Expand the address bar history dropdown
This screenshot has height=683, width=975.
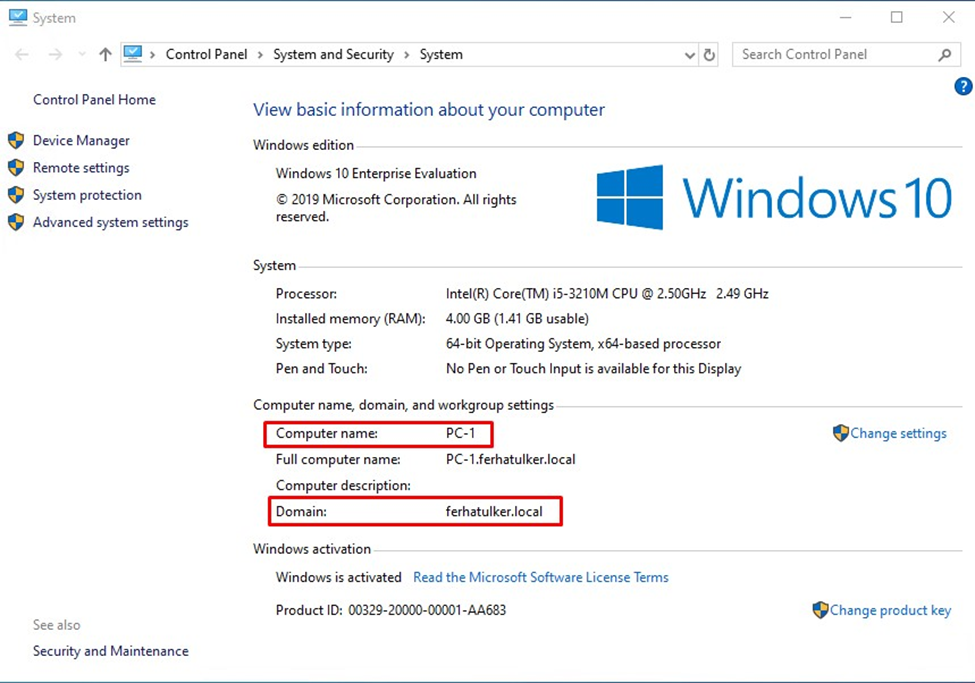point(689,55)
